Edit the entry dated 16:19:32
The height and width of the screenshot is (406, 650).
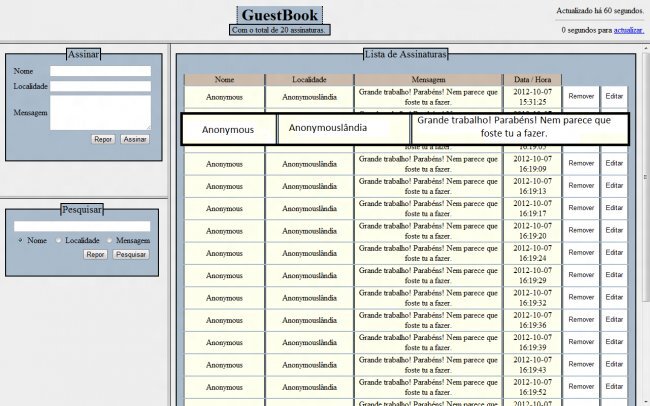pyautogui.click(x=614, y=297)
